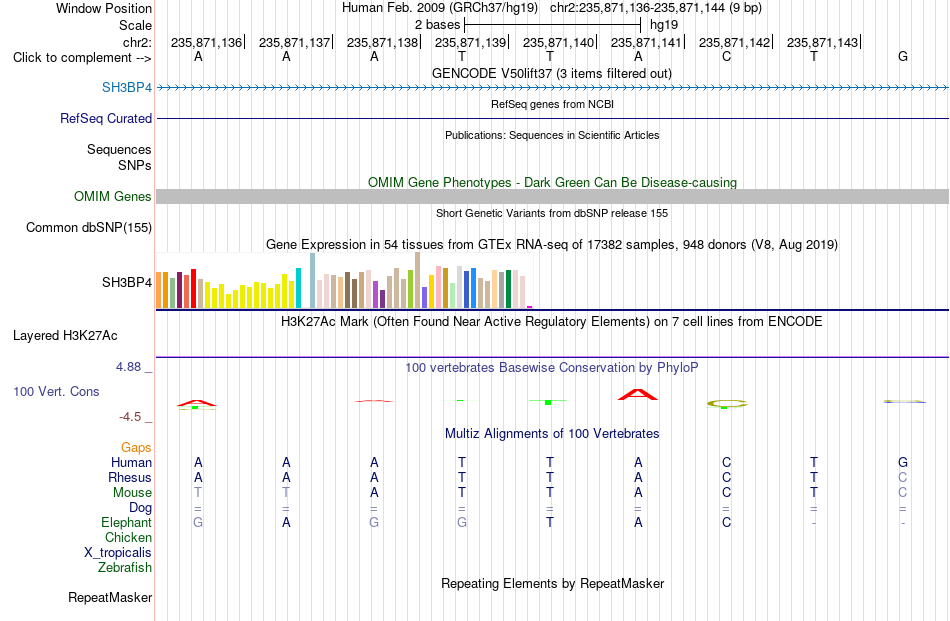Click position label 235,871,141
This screenshot has width=950, height=621.
click(x=646, y=42)
